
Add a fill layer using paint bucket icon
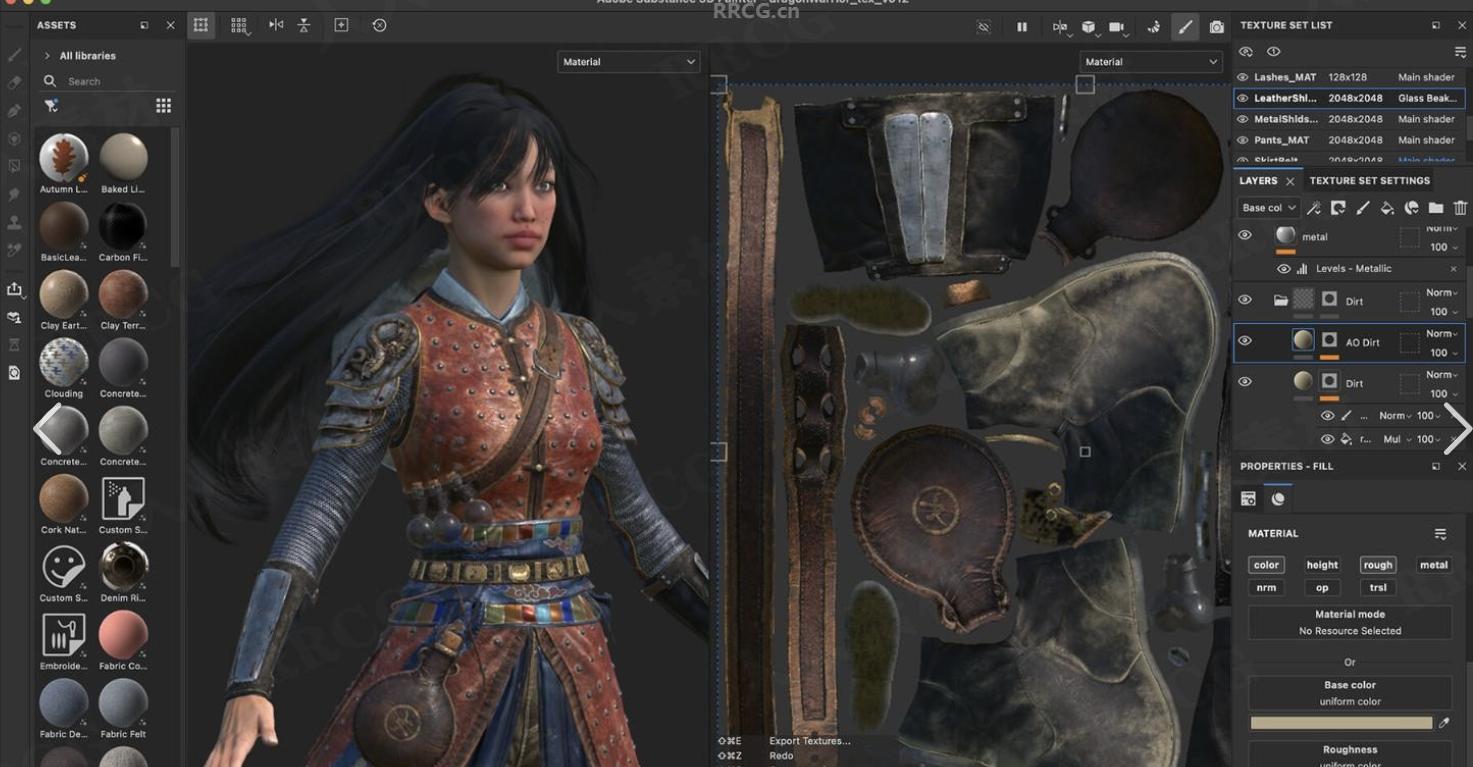(x=1387, y=208)
